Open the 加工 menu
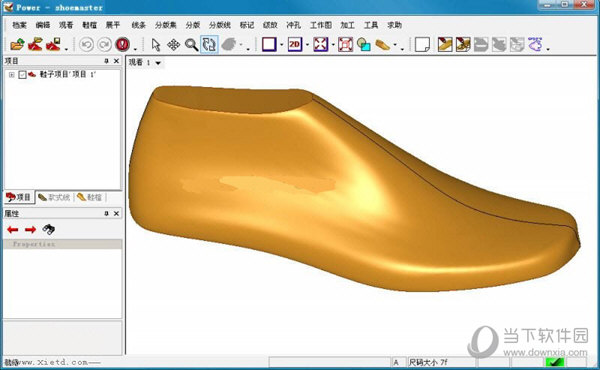This screenshot has width=600, height=370. [347, 25]
